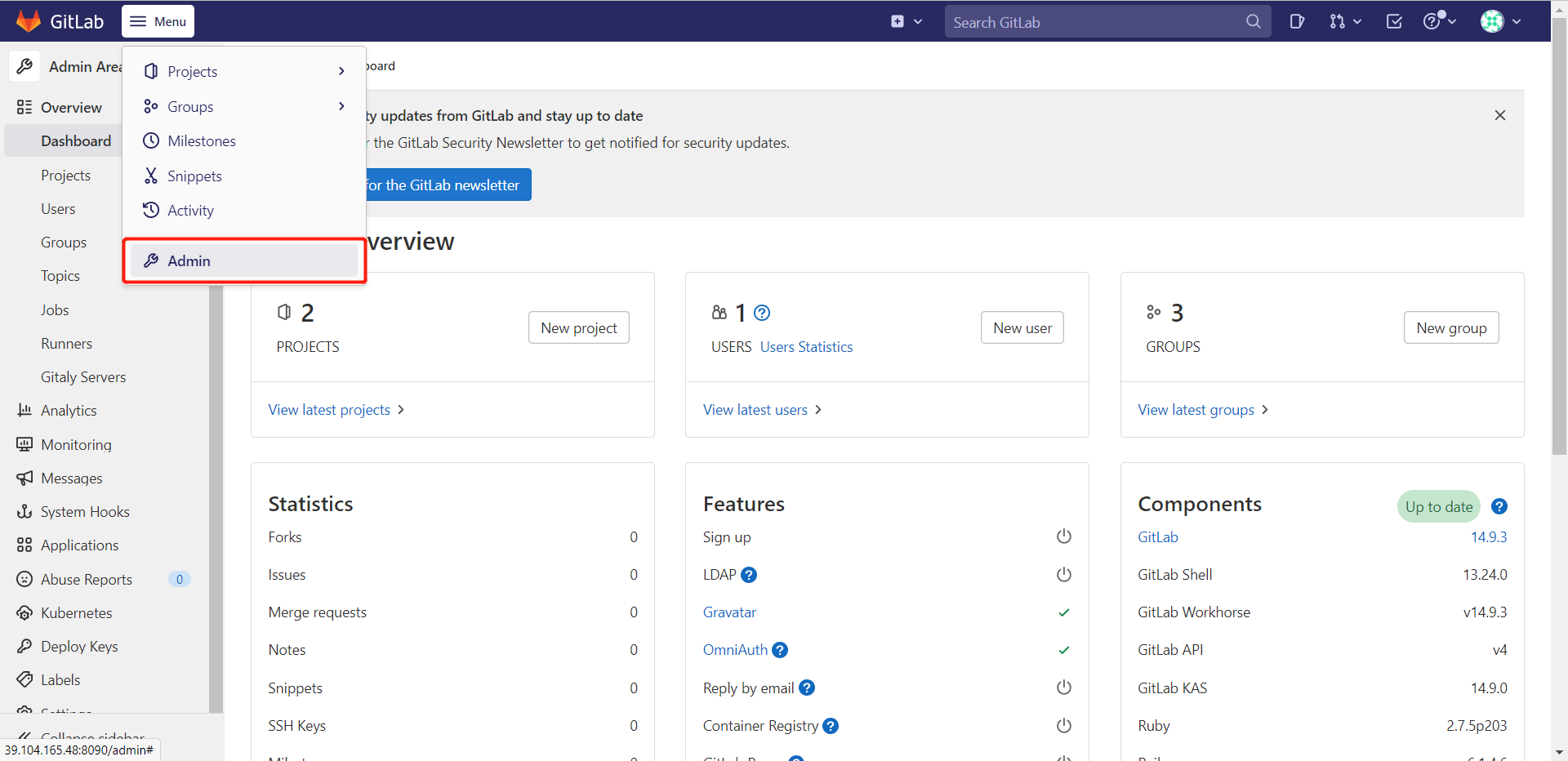Click the LDAP help question icon

click(749, 575)
